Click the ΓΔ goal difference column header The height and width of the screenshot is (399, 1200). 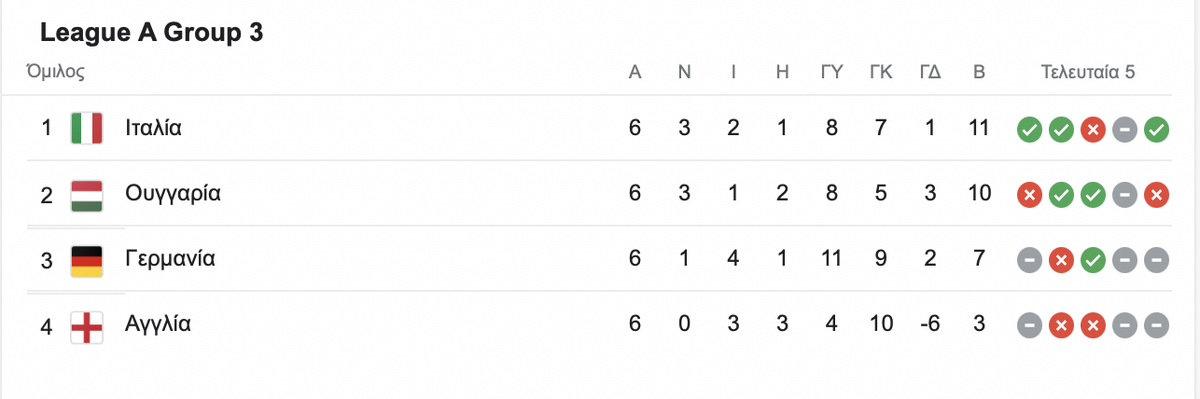tap(930, 72)
